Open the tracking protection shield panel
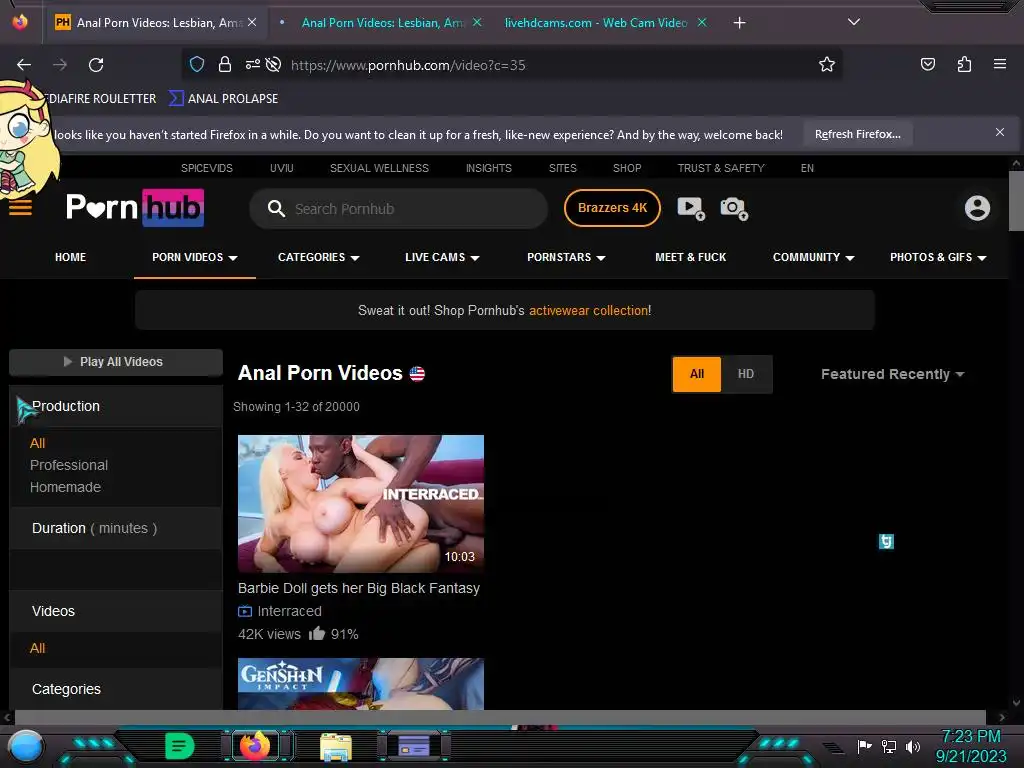 click(197, 64)
